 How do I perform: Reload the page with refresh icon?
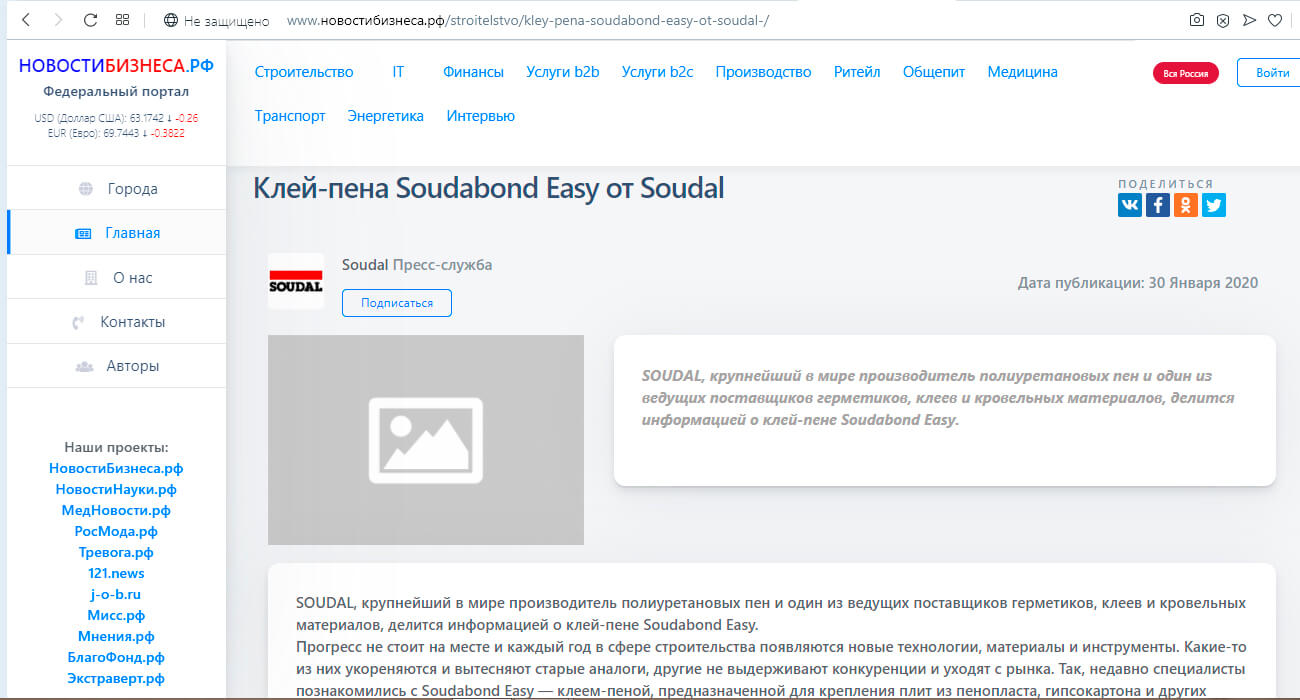point(90,20)
